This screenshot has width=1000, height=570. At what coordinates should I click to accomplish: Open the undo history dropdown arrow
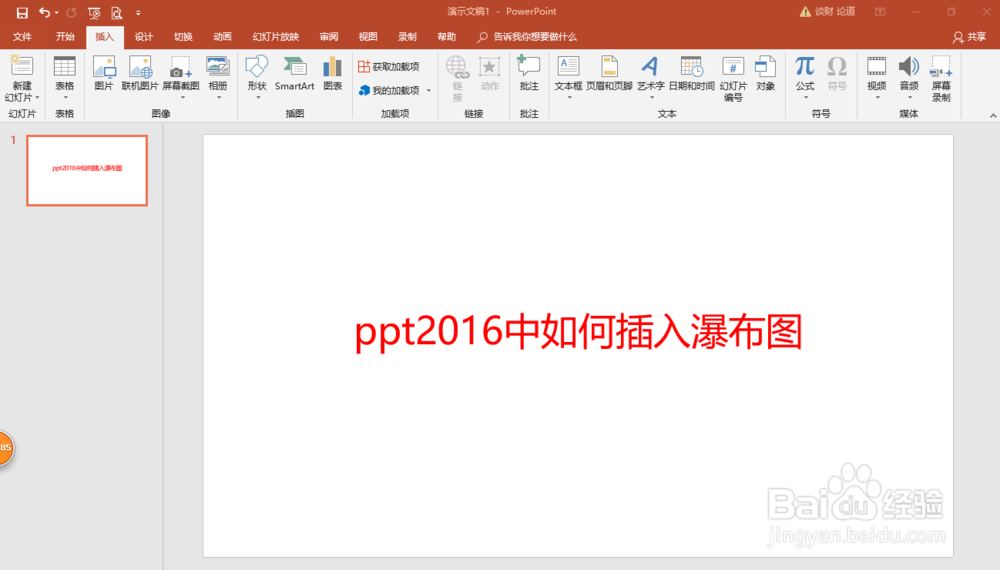click(x=57, y=13)
